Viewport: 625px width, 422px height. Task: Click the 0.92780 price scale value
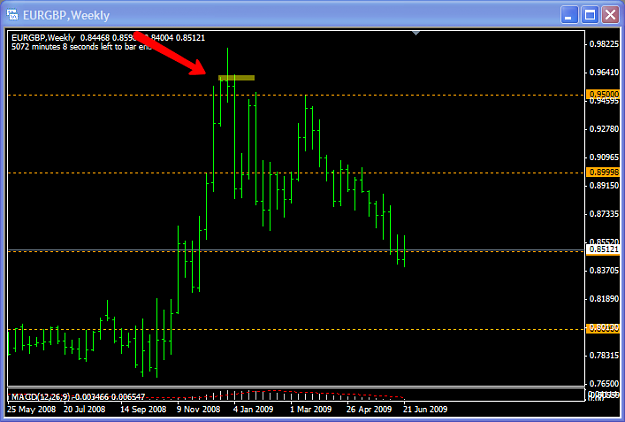[x=604, y=129]
